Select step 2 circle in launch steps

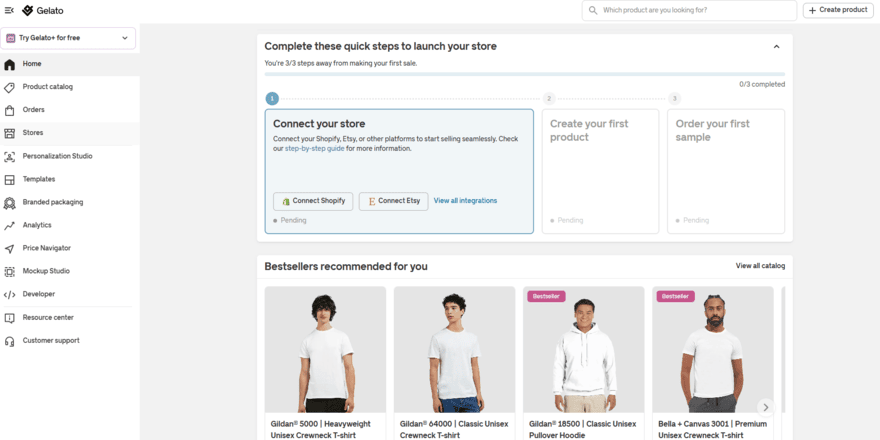pos(549,99)
